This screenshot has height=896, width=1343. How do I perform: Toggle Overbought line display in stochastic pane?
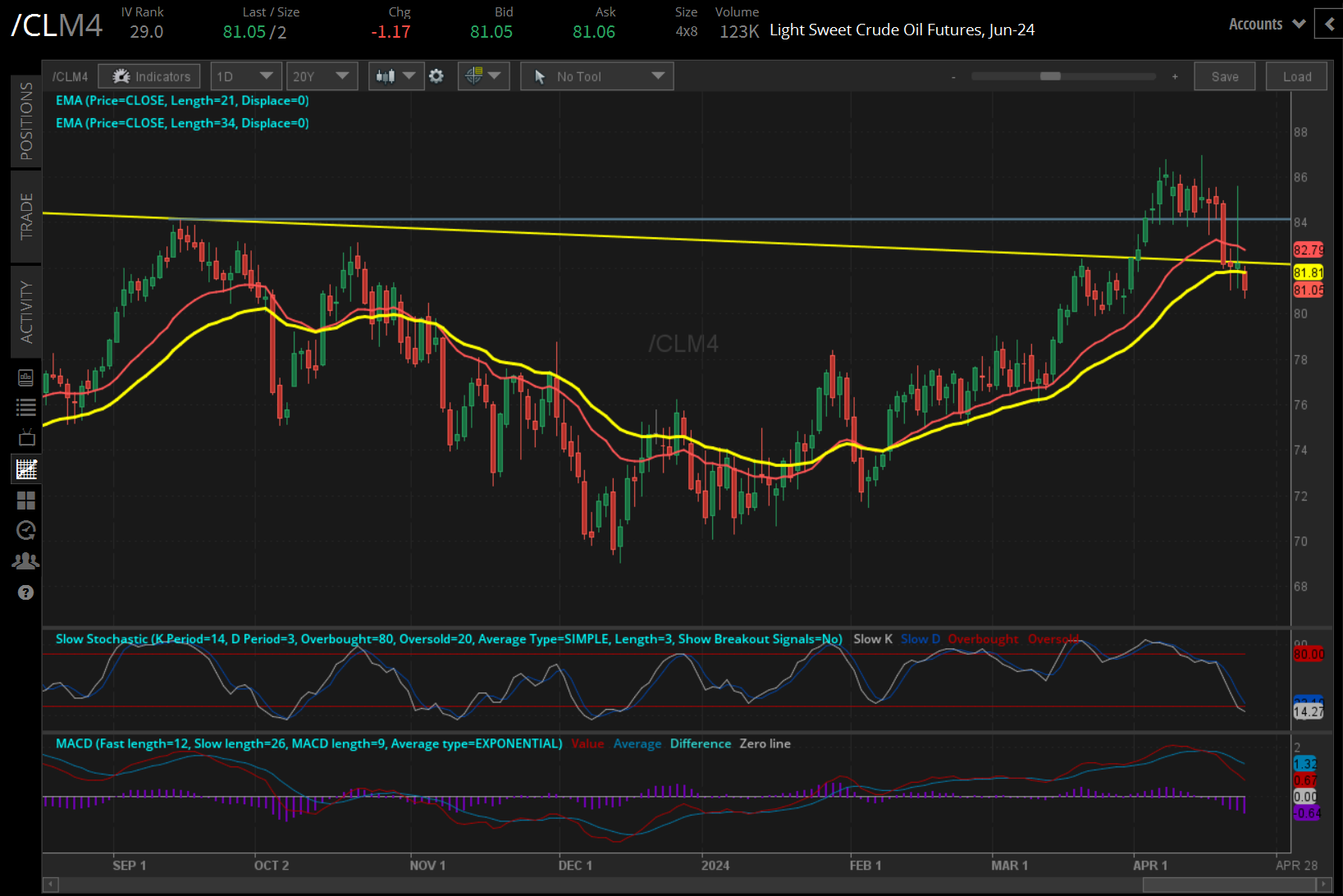(x=983, y=638)
